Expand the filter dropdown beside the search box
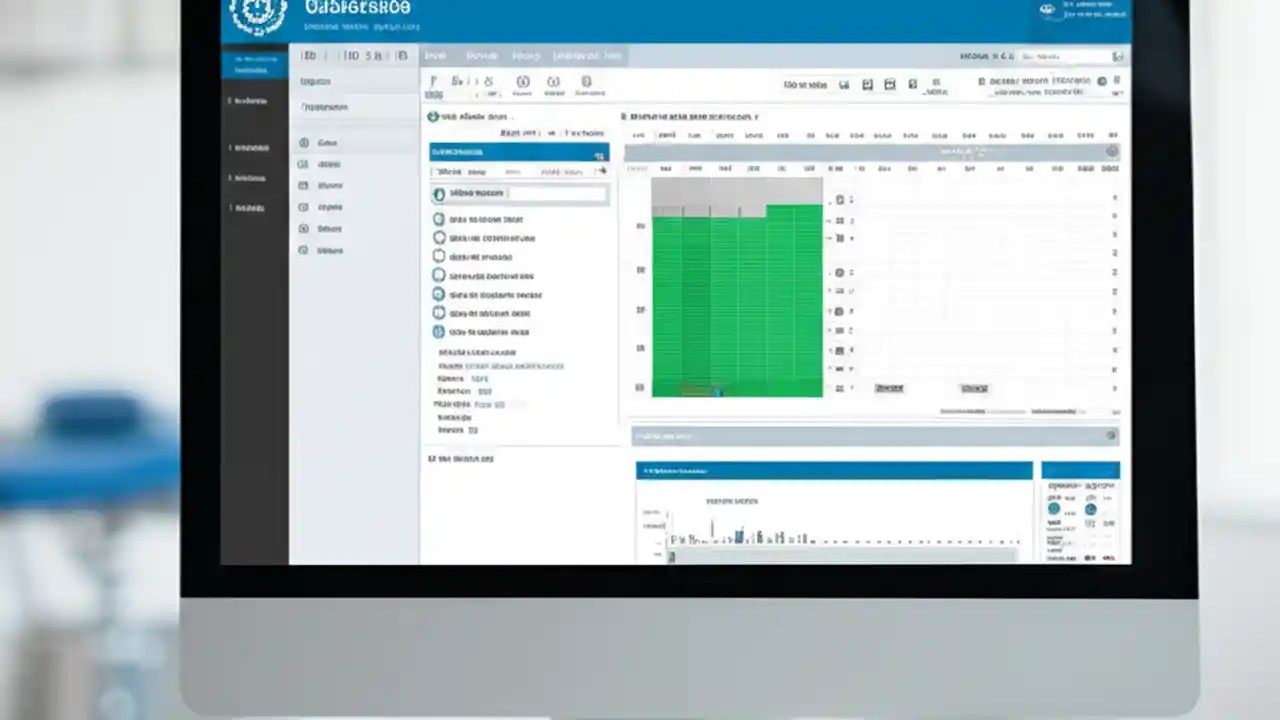The image size is (1280, 720). pyautogui.click(x=1117, y=56)
